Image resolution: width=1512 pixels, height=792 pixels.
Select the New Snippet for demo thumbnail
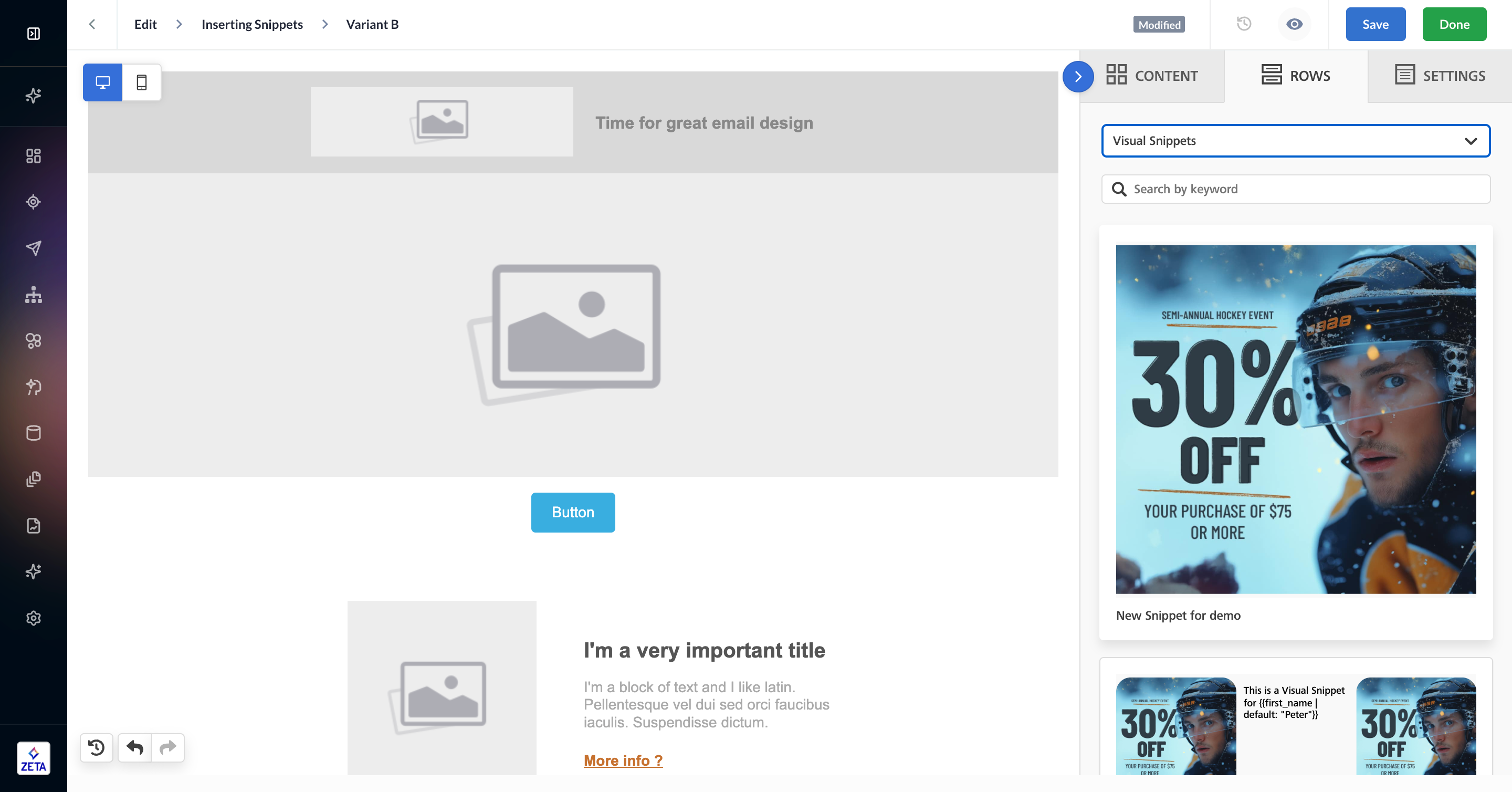pos(1295,419)
